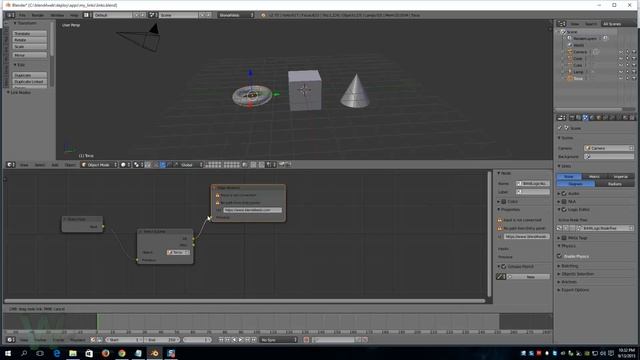
Task: Click the Lamp object icon in outliner
Action: [570, 71]
